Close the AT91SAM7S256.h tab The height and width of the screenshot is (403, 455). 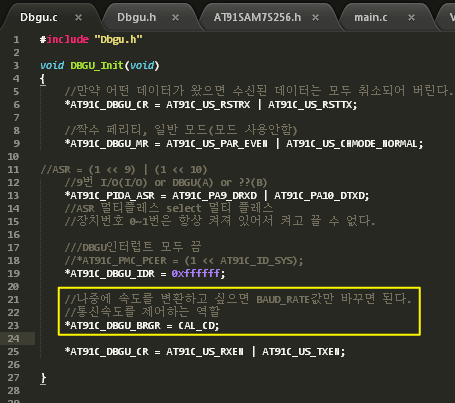315,17
